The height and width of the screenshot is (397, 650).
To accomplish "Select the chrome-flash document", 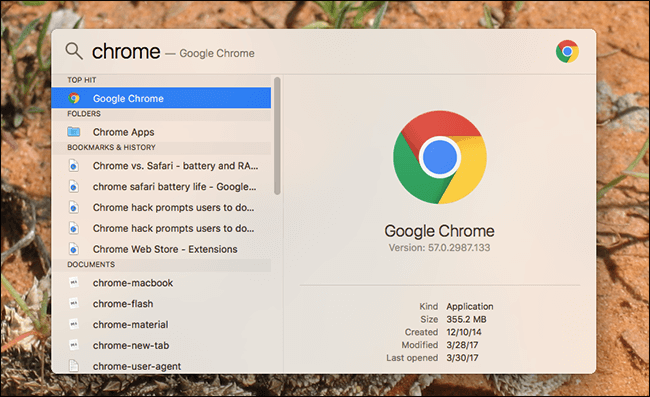I will coord(161,303).
